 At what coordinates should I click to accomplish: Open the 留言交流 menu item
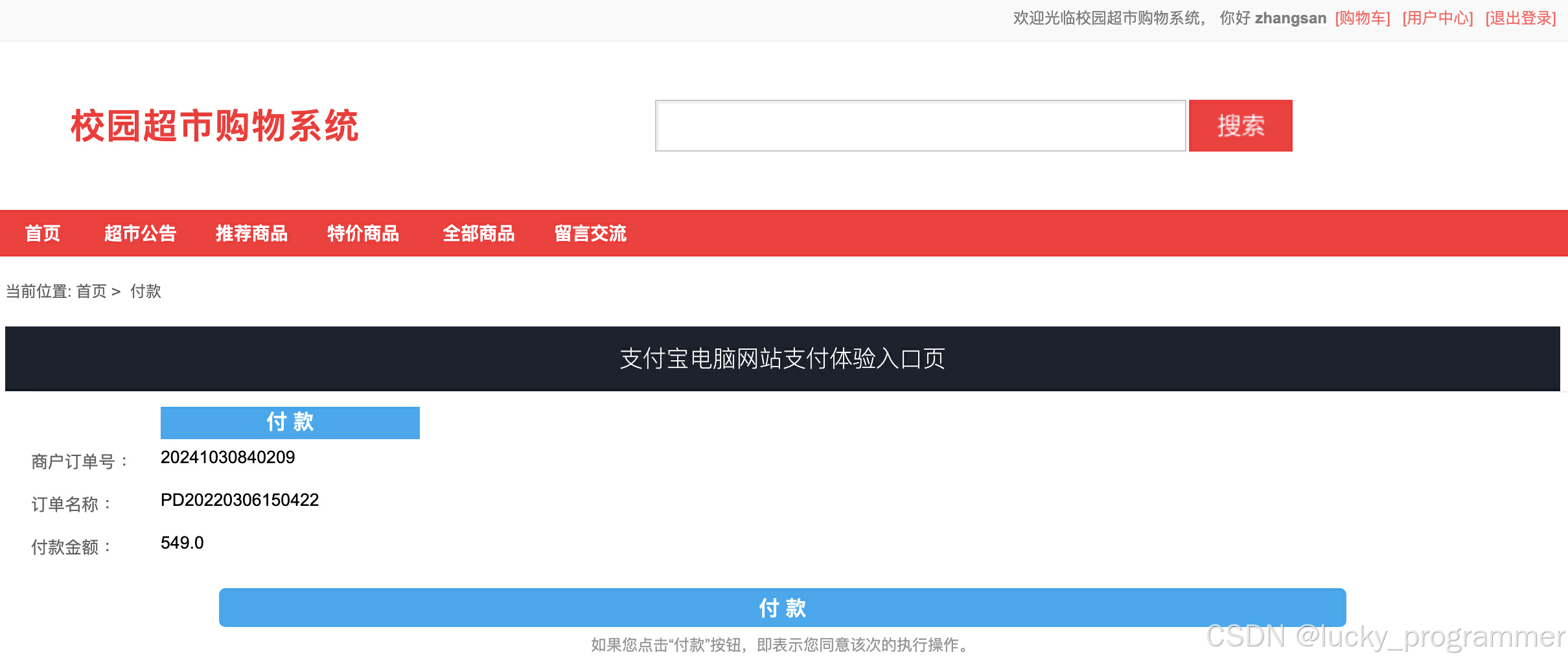coord(590,233)
